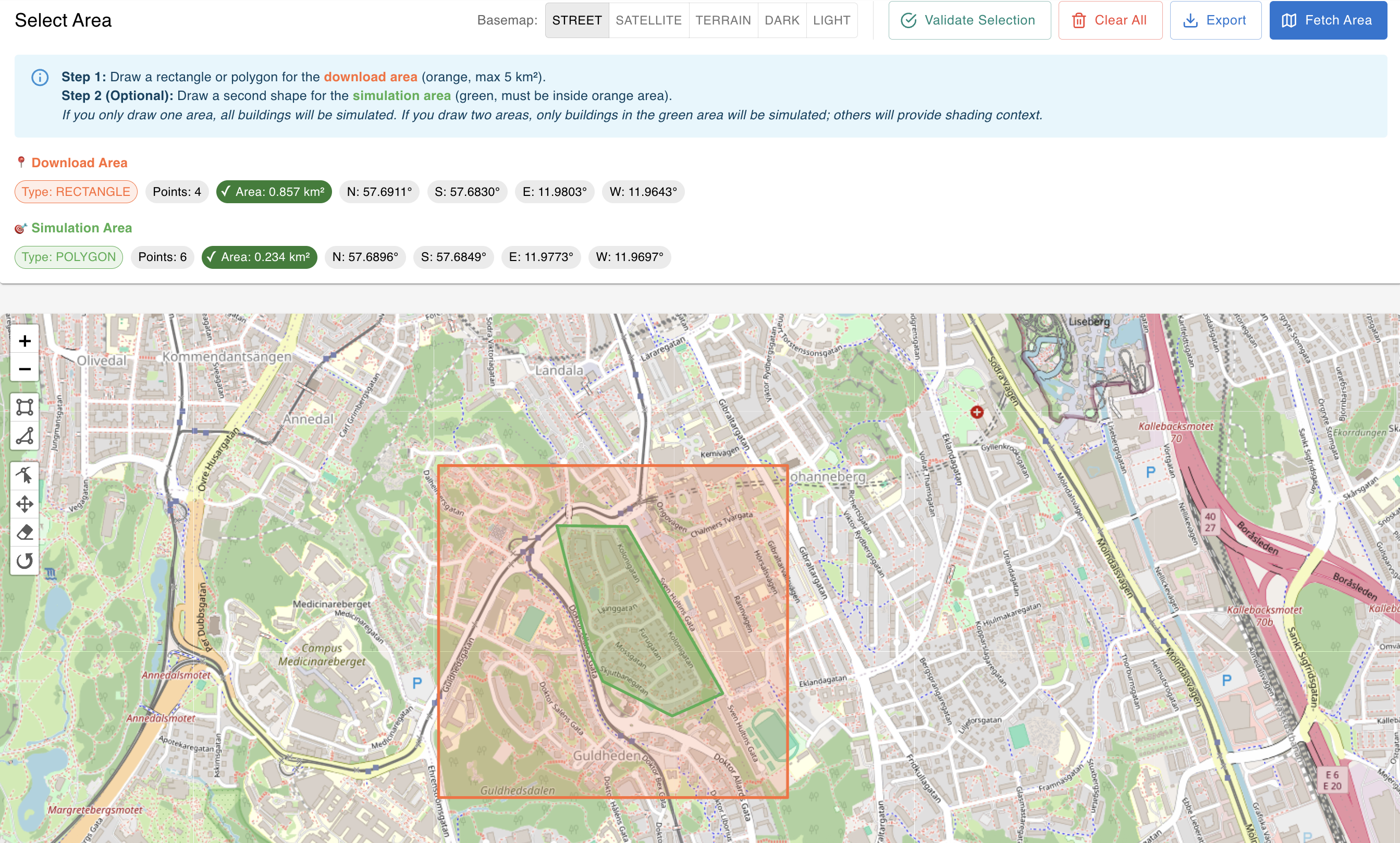This screenshot has height=843, width=1400.
Task: Click the green Area 0.857 km² badge
Action: point(273,191)
